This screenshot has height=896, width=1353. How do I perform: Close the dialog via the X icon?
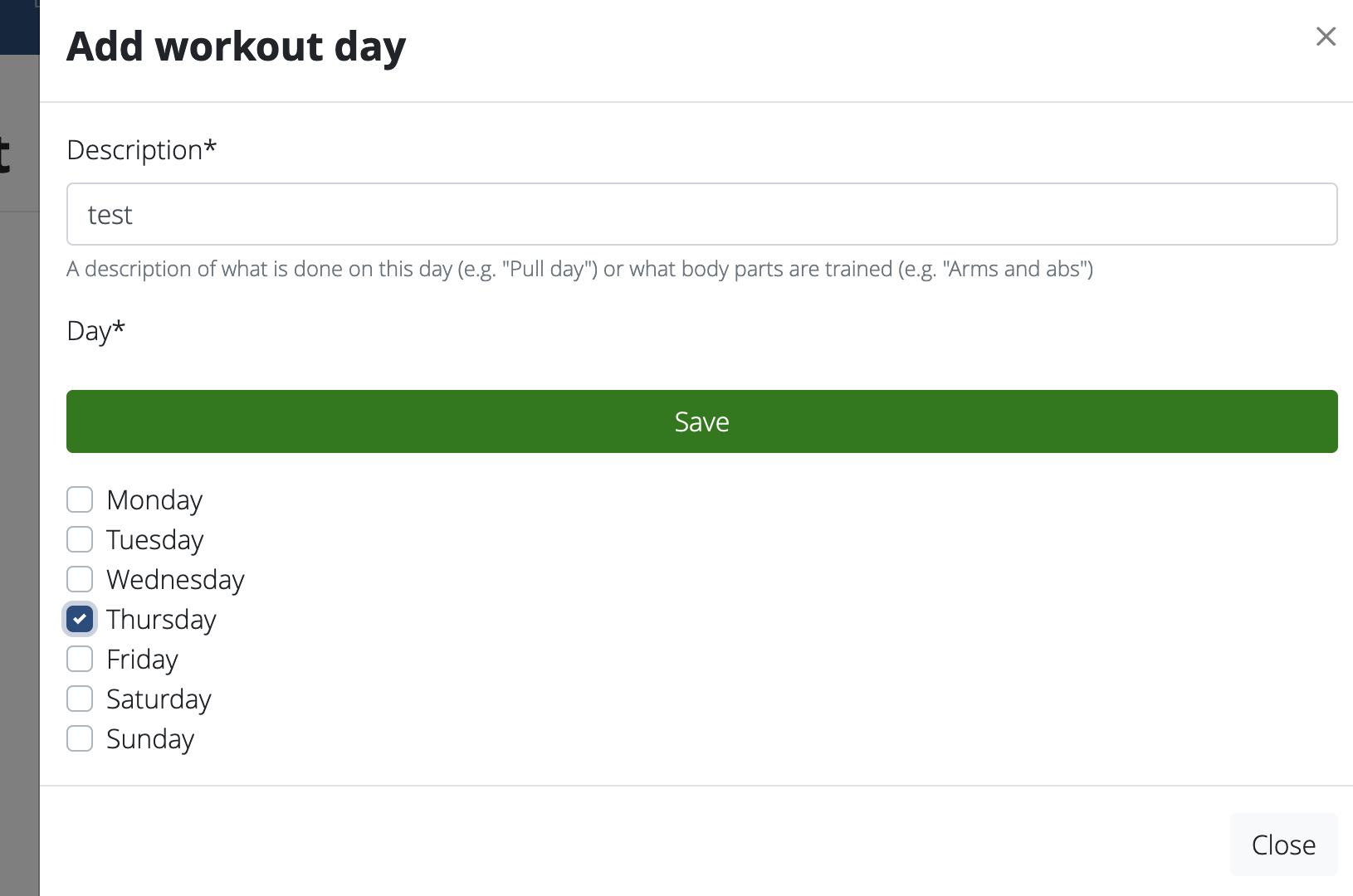point(1326,37)
